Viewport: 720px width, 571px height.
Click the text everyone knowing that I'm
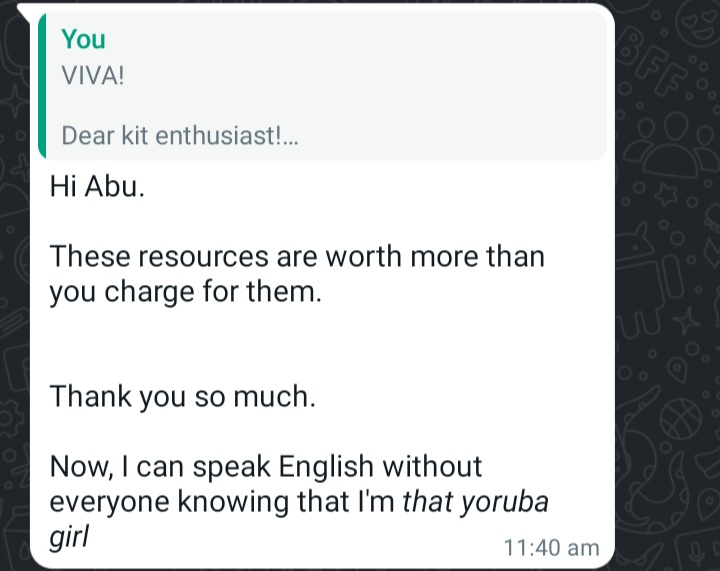[222, 502]
